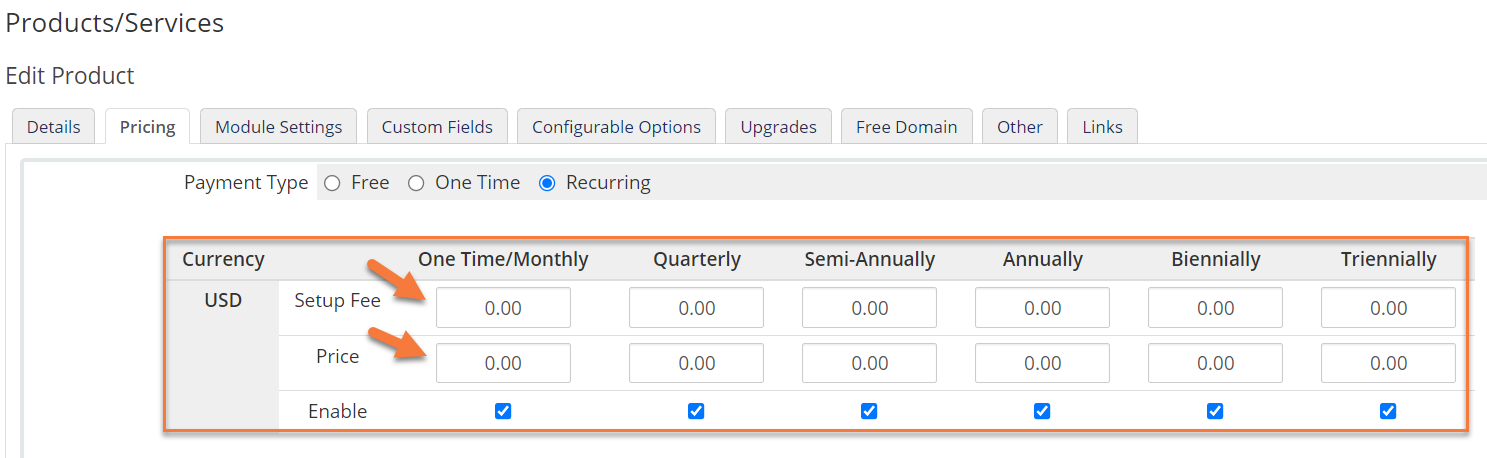Screen dimensions: 1487x458
Task: Open the Module Settings tab
Action: pyautogui.click(x=278, y=127)
